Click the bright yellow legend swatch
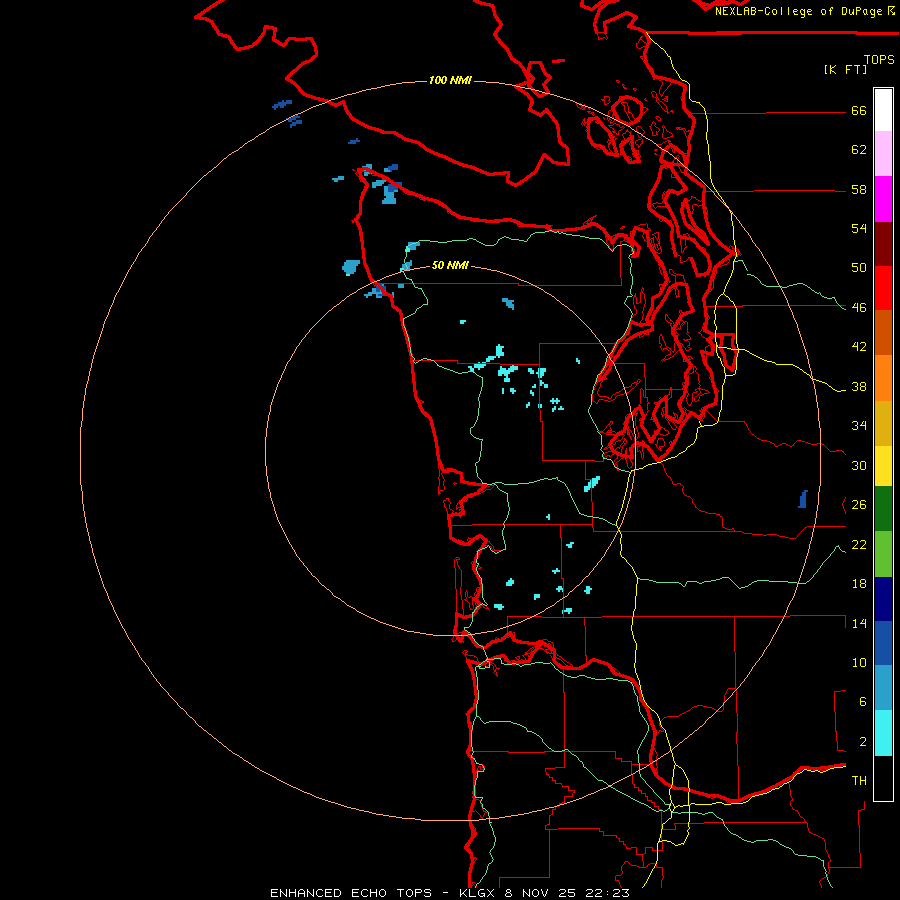Screen dimensions: 900x900 point(883,466)
